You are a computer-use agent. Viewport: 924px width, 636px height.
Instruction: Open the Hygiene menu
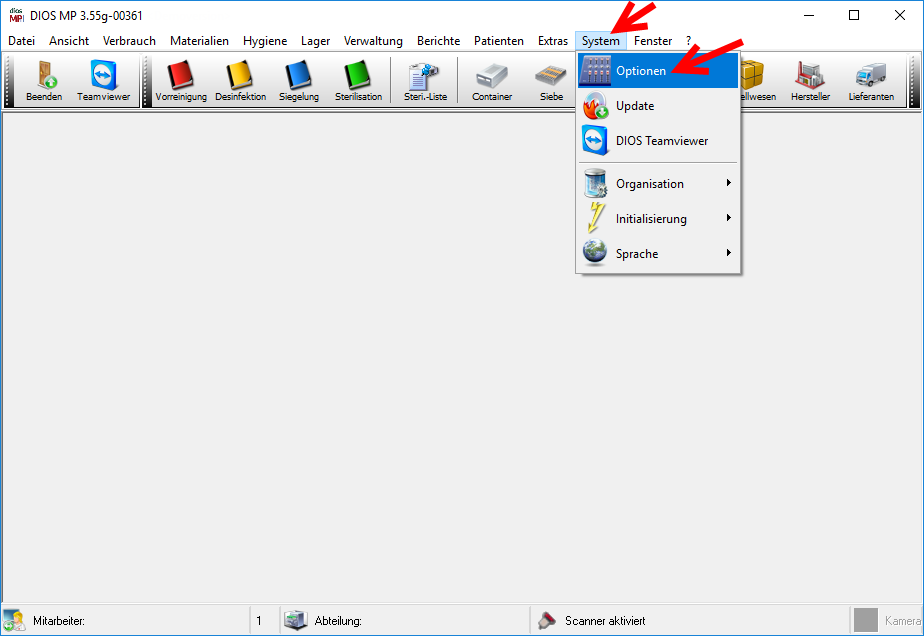point(265,41)
